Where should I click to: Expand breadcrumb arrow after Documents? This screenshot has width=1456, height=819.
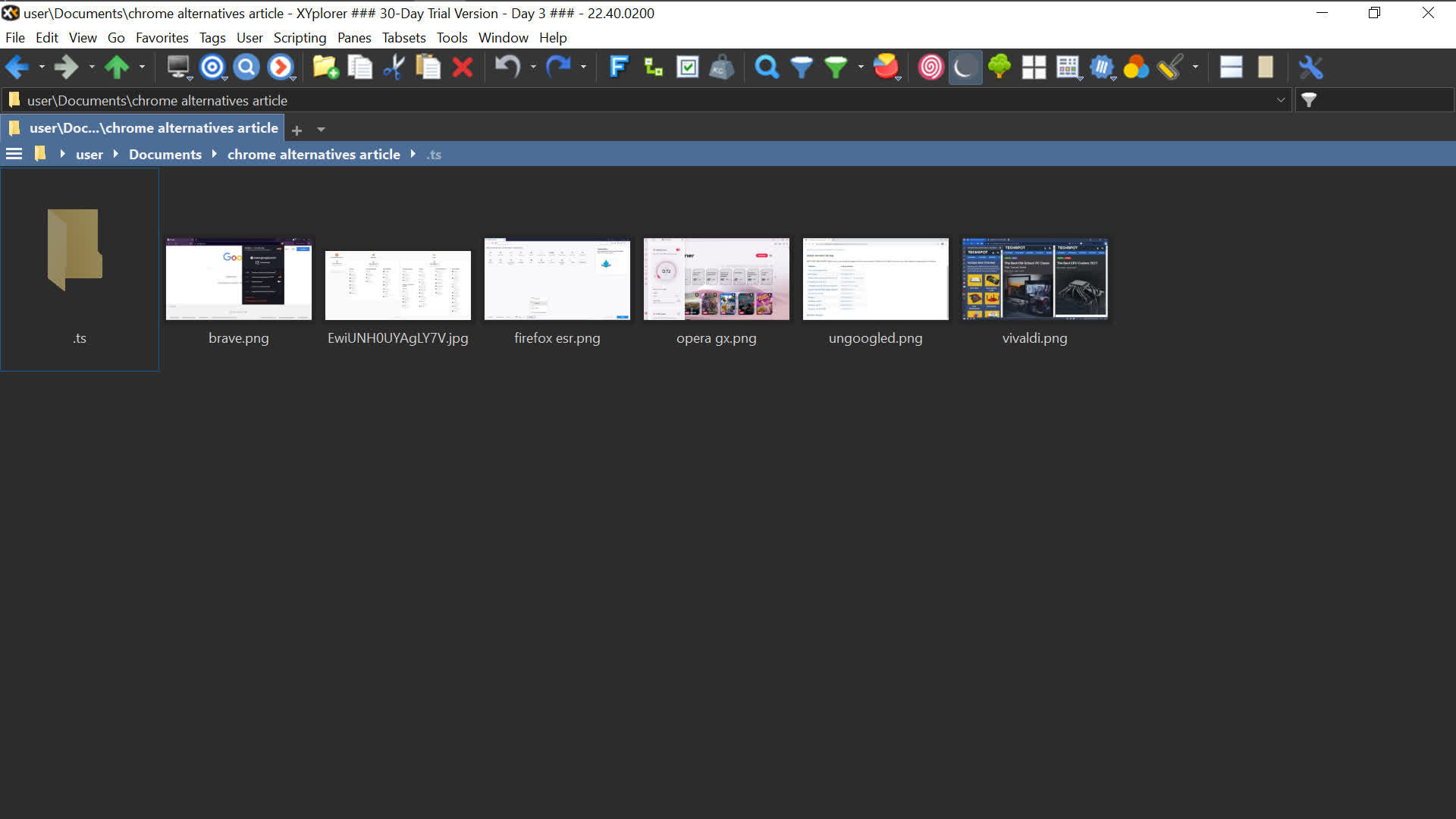(215, 154)
